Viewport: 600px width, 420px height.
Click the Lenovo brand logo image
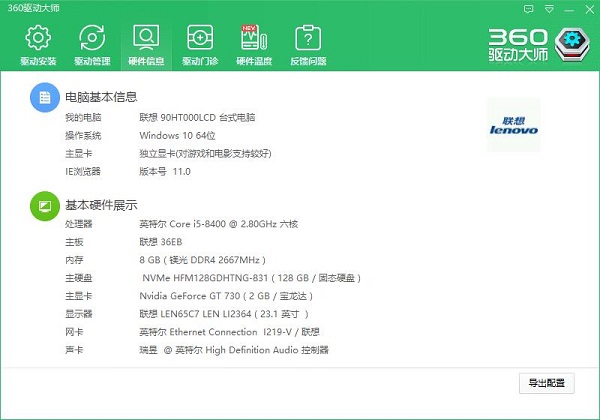tap(514, 124)
